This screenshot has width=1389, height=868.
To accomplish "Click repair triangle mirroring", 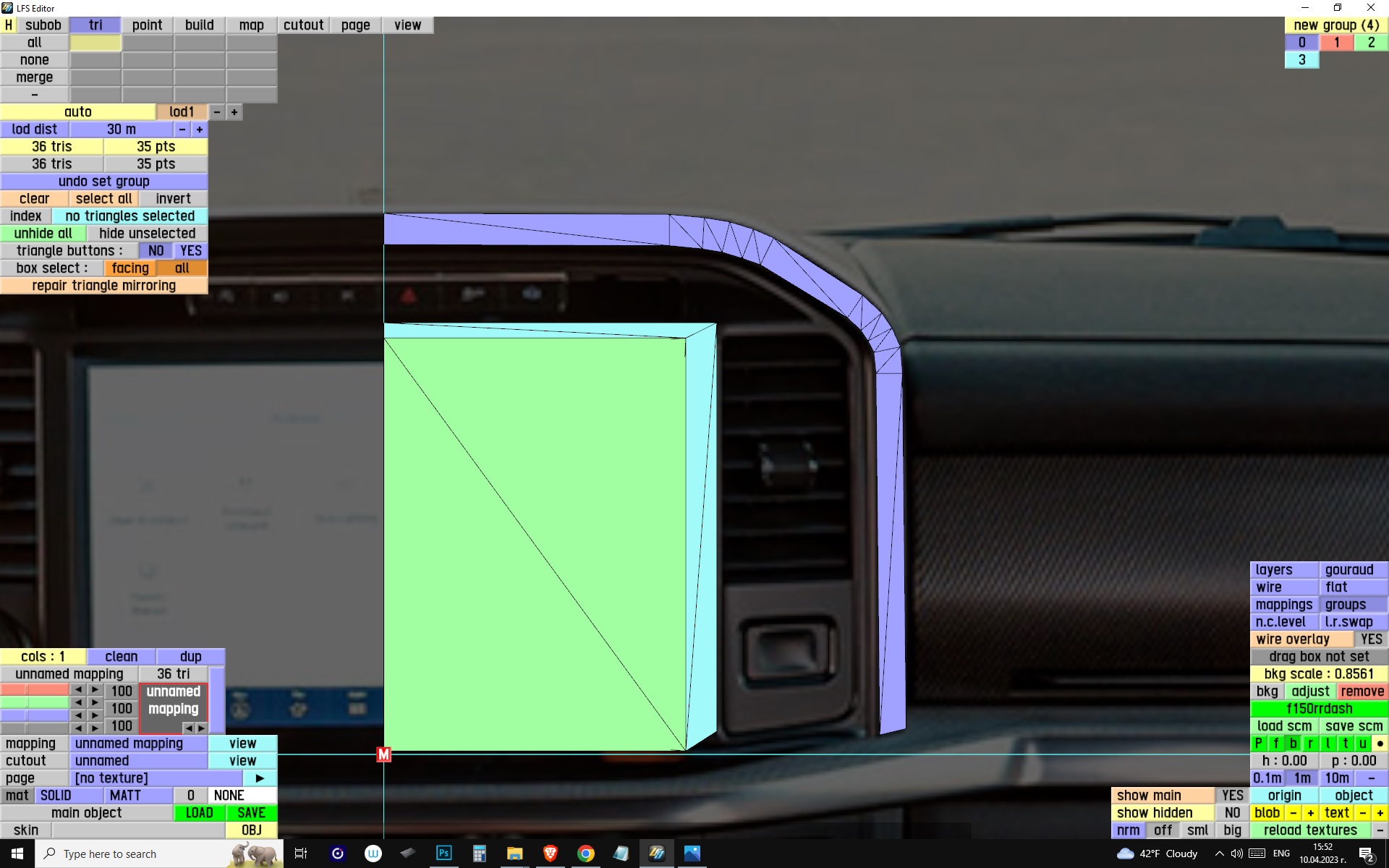I will coord(103,286).
